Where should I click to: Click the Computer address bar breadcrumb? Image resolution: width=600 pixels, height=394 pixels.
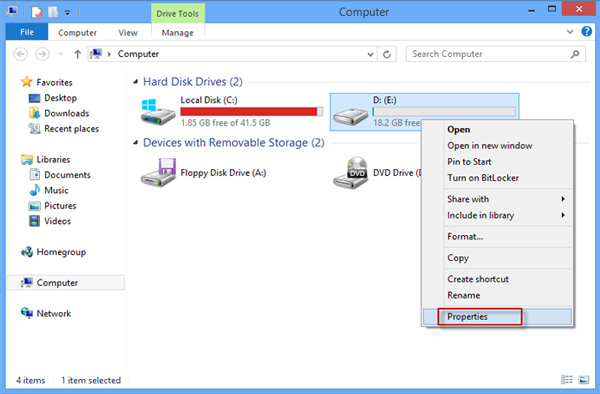click(x=138, y=54)
